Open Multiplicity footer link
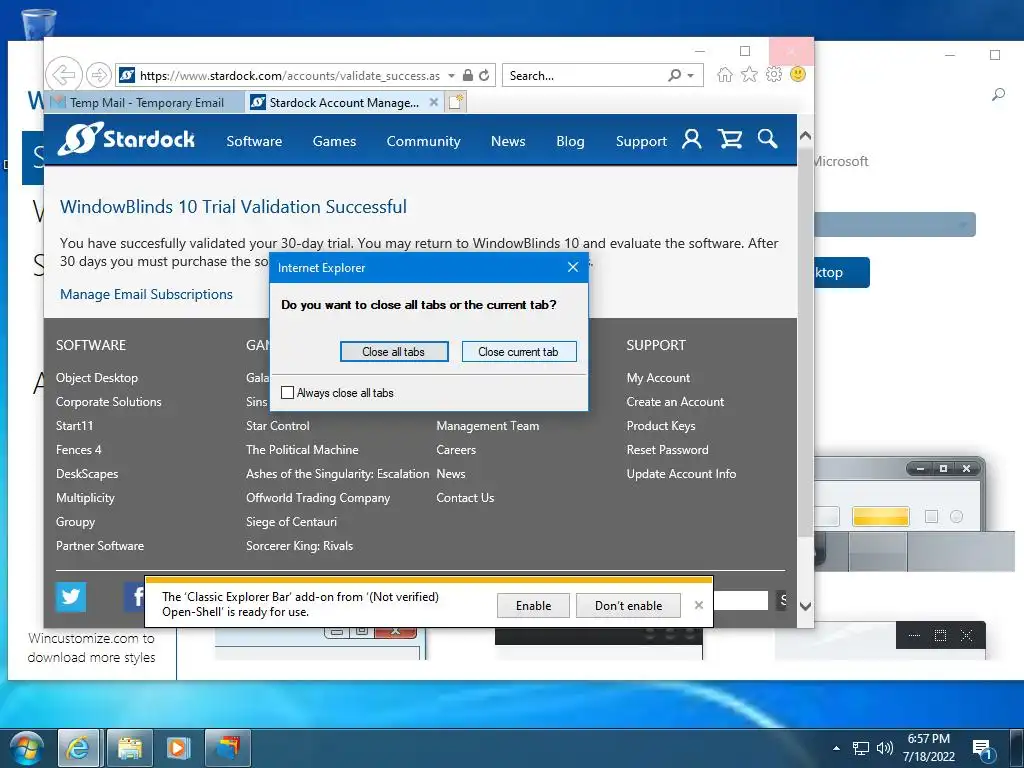The height and width of the screenshot is (768, 1024). 85,498
